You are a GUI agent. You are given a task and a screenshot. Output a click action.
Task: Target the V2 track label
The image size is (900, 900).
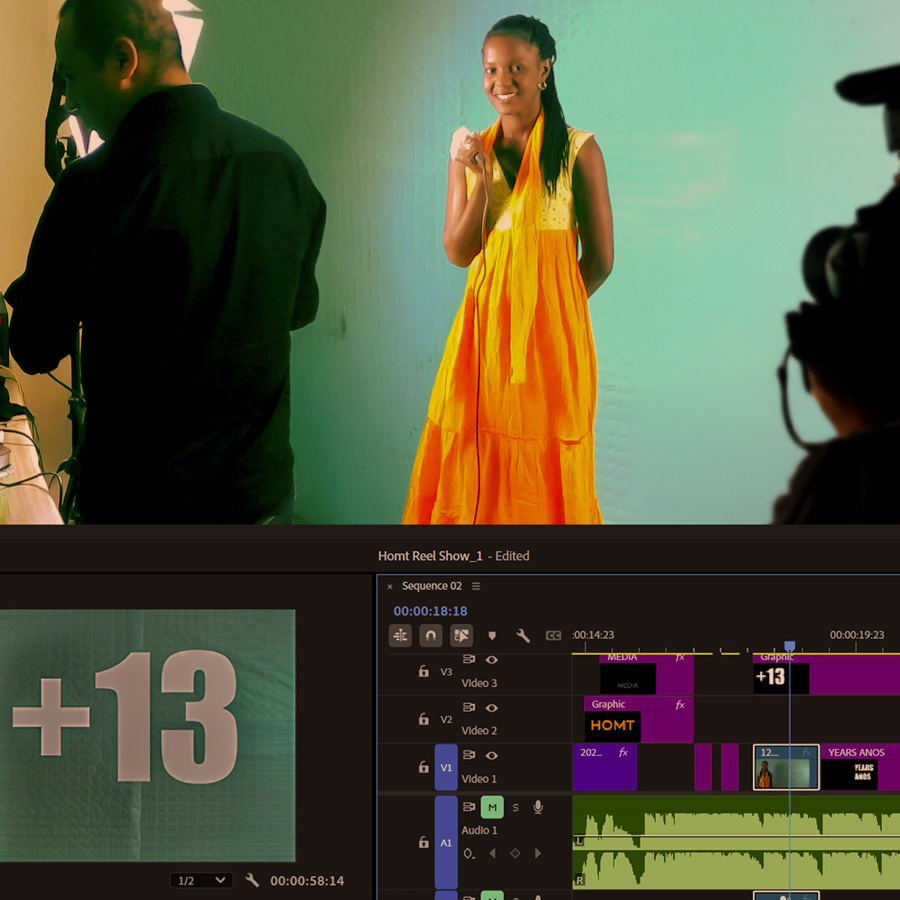446,720
